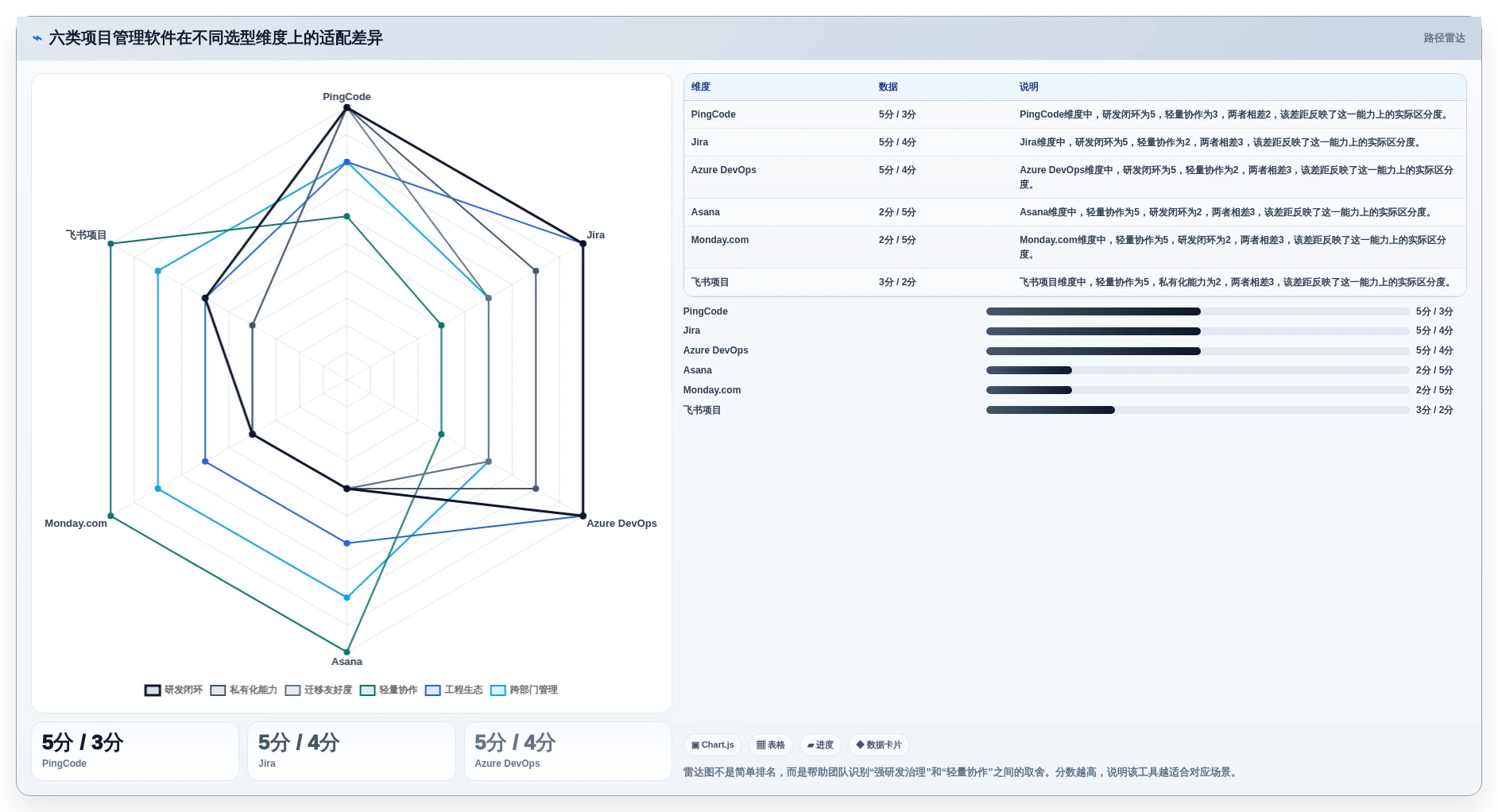This screenshot has height=812, width=1498.
Task: Click the Monday.com progress bar
Action: point(1198,390)
